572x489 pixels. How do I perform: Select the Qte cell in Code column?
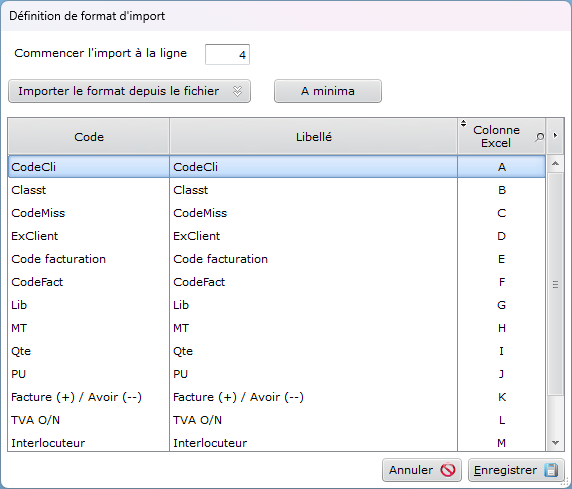89,351
